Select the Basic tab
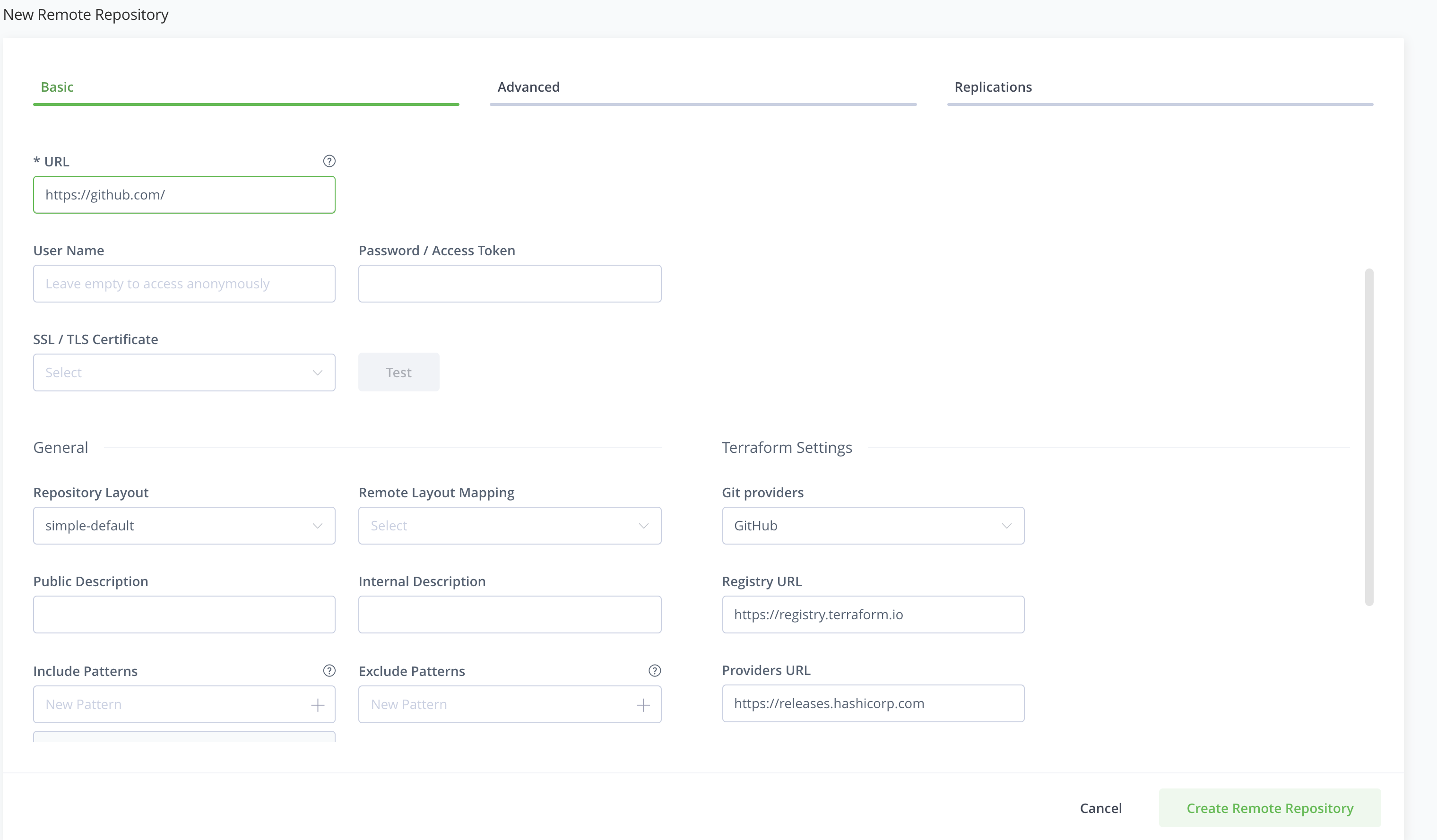This screenshot has width=1437, height=840. (57, 87)
